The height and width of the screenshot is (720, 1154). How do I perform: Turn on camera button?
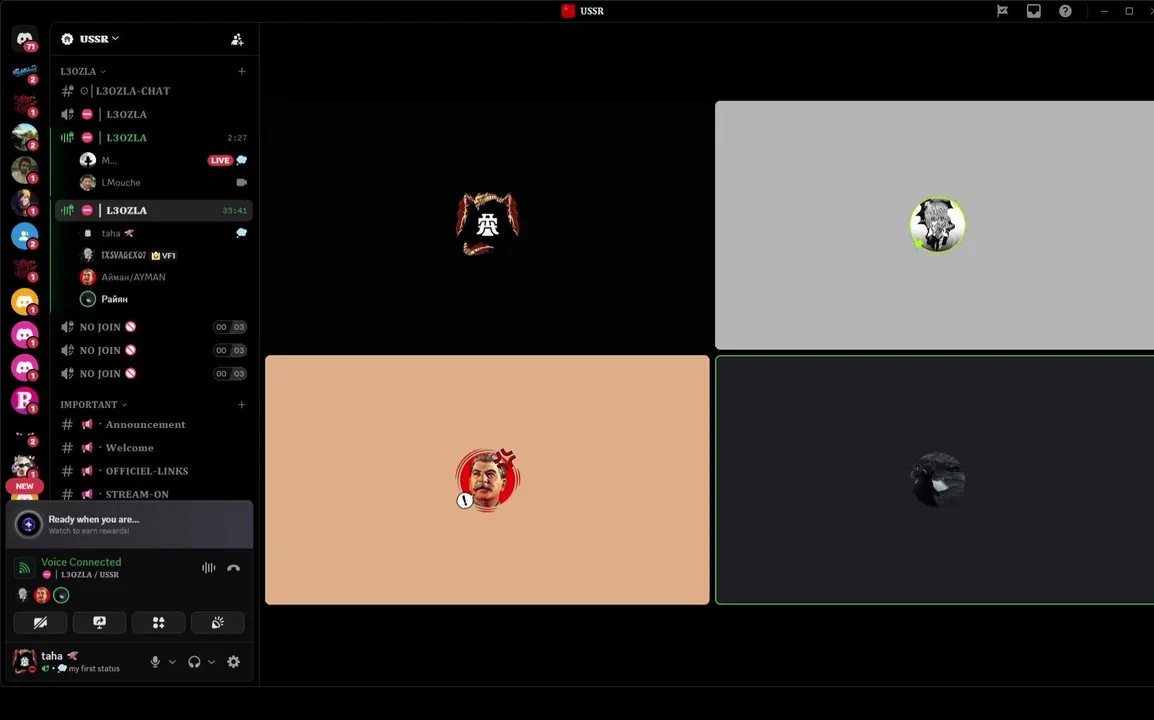pyautogui.click(x=40, y=623)
